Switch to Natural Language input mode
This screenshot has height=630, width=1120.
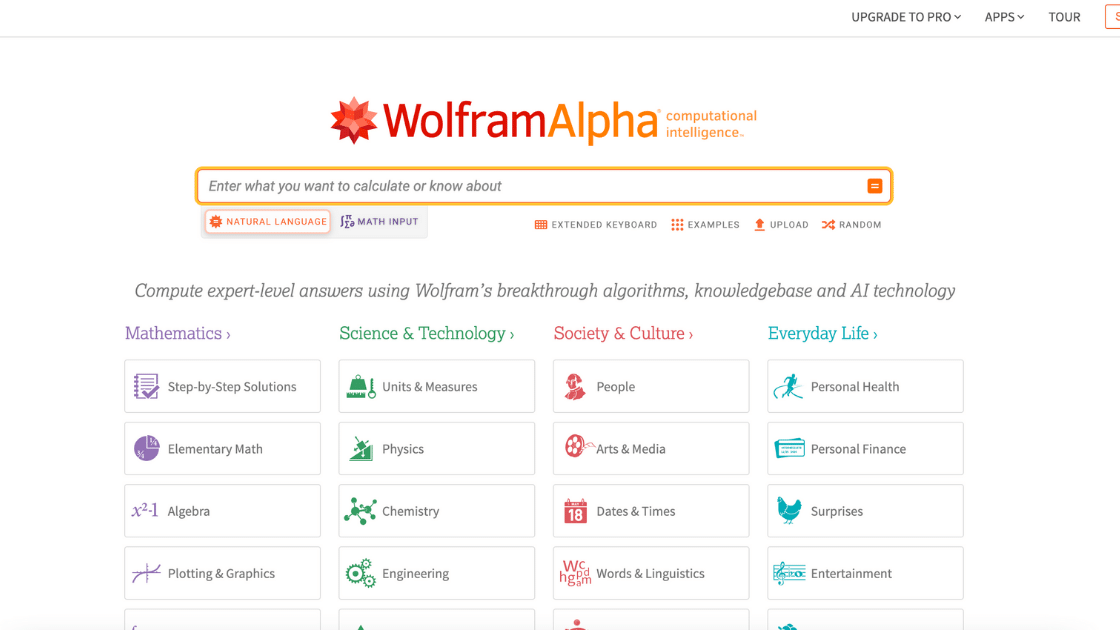268,221
